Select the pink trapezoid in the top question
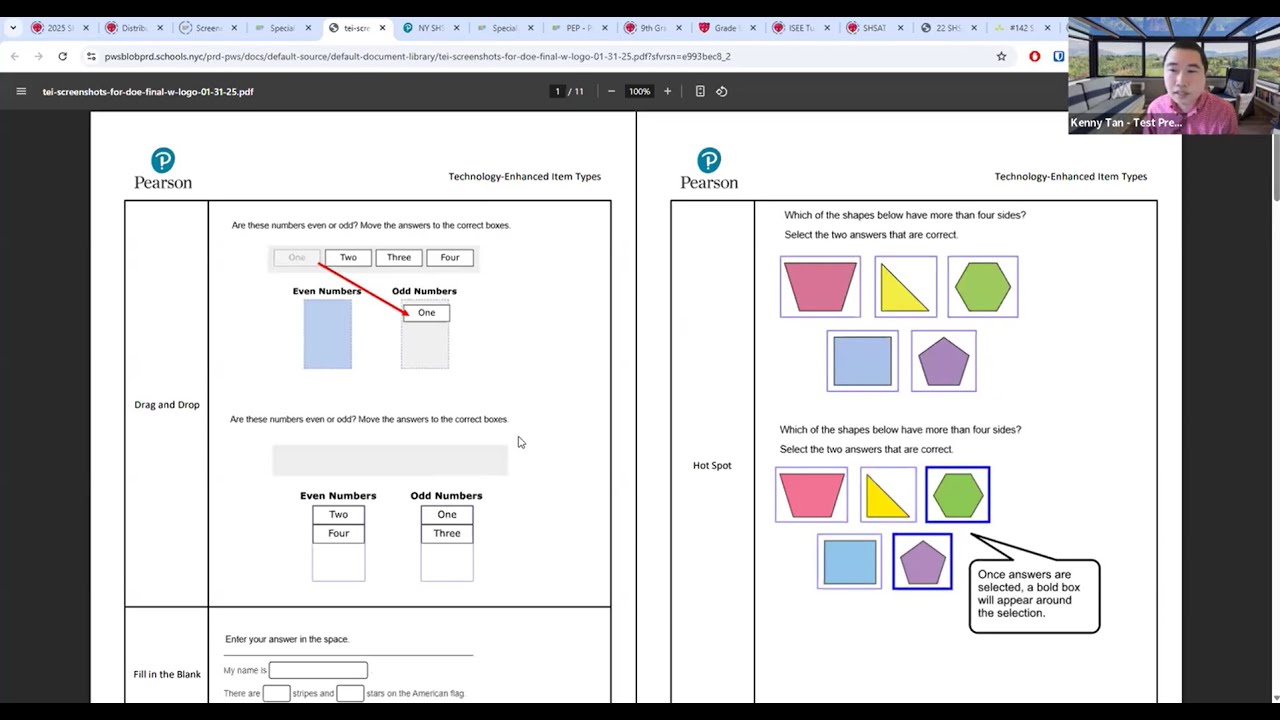This screenshot has height=720, width=1280. [820, 287]
